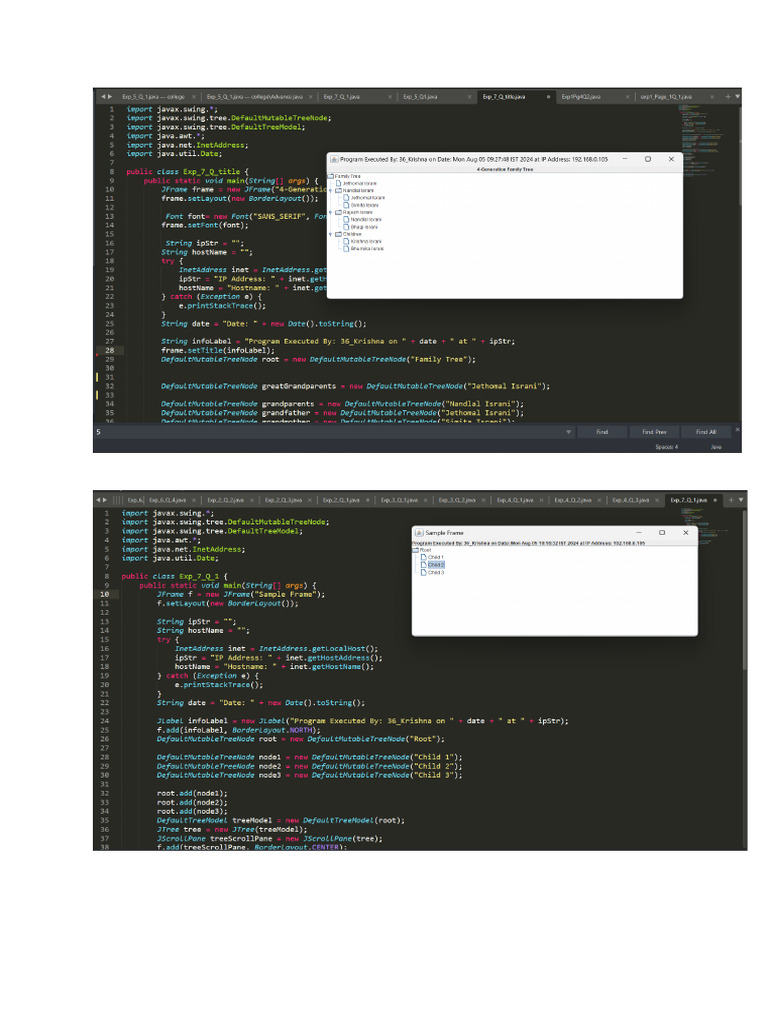Viewport: 768px width, 1024px height.
Task: Minimize the Sample Frame window
Action: pos(639,532)
